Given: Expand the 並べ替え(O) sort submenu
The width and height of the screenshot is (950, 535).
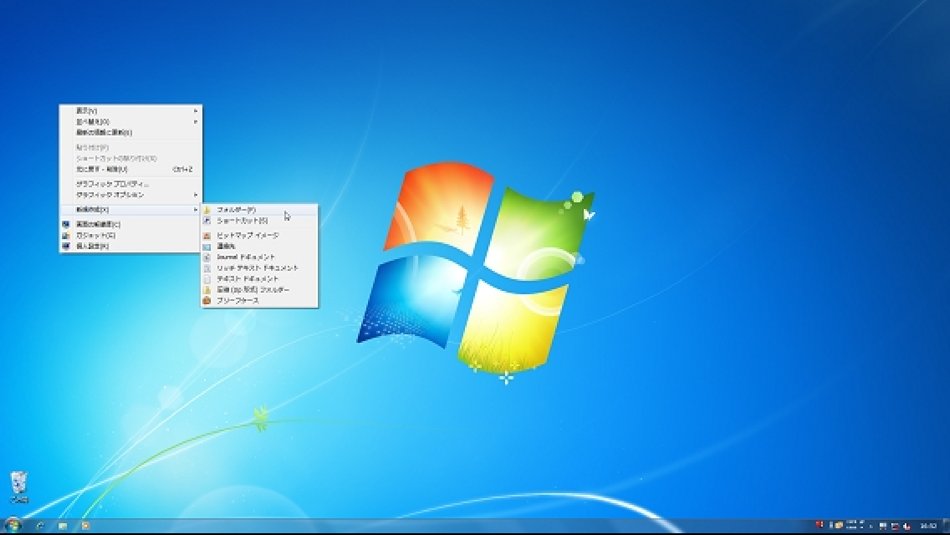Looking at the screenshot, I should point(130,122).
